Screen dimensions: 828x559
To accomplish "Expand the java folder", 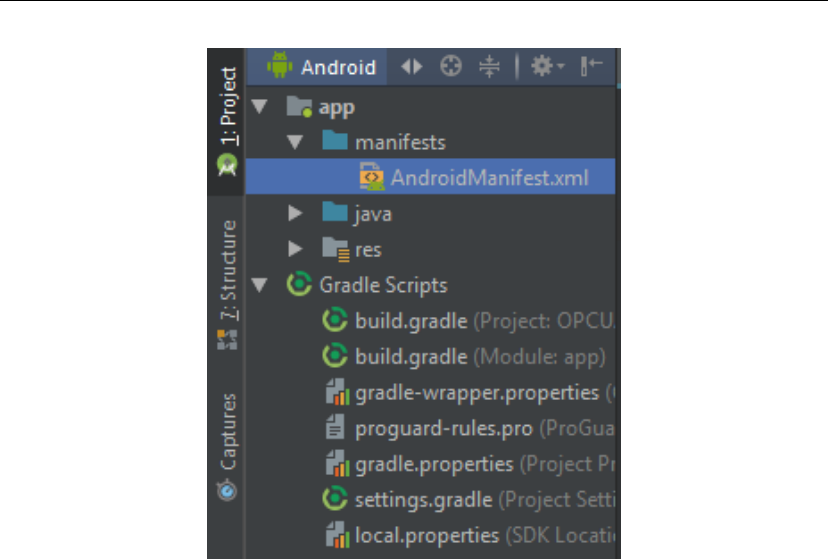I will pyautogui.click(x=296, y=213).
